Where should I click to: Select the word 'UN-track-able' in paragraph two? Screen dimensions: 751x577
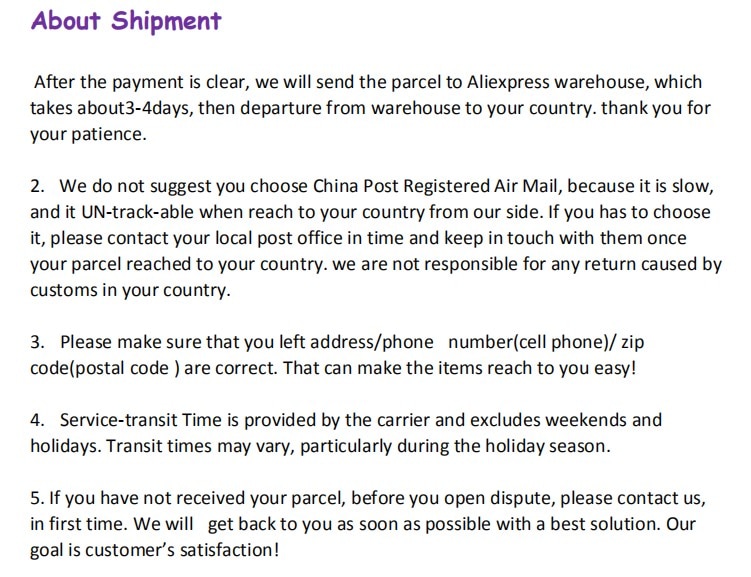tap(137, 212)
